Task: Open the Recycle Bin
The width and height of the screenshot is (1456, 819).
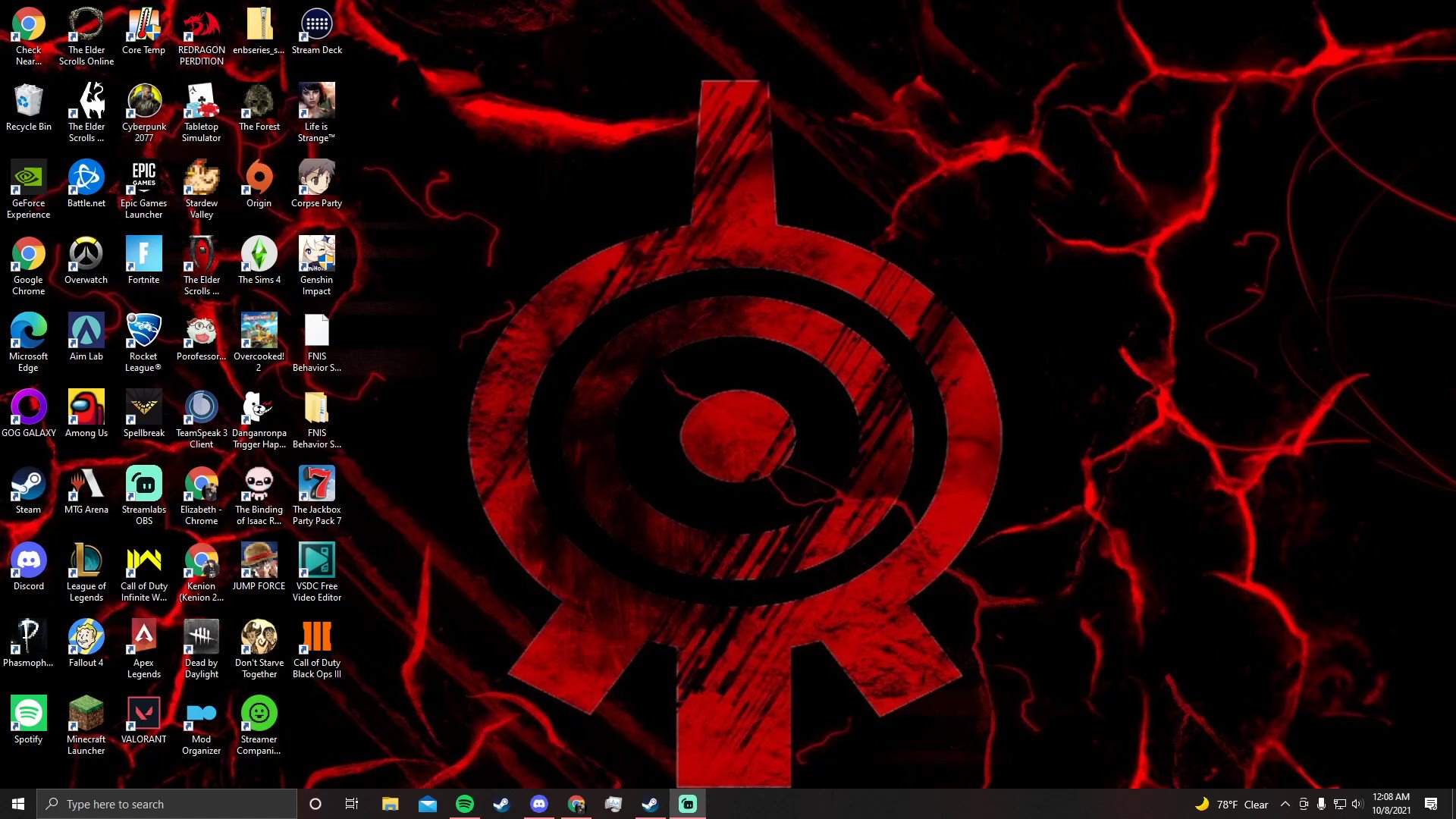Action: pos(29,108)
